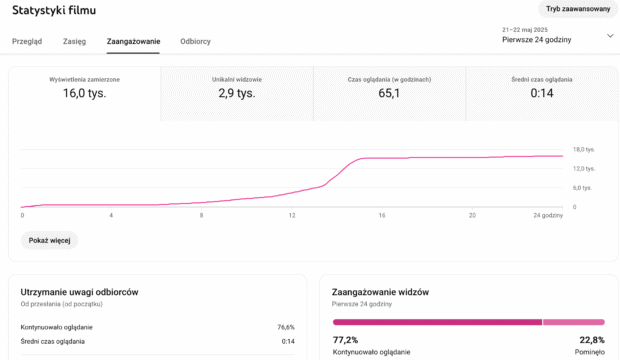
Task: Click the Pokaż więcej button
Action: tap(49, 240)
